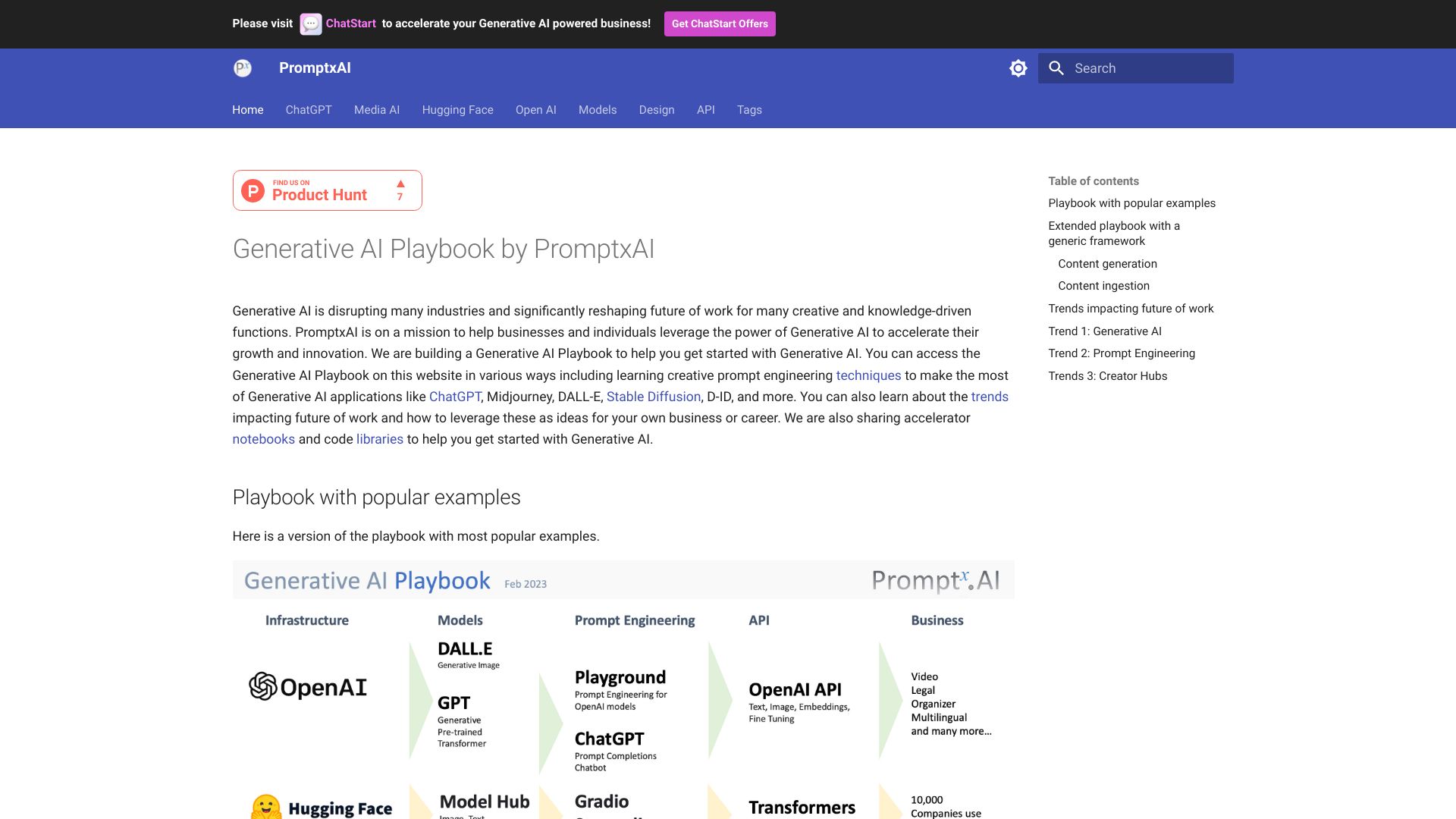
Task: Click the ChatStart chat bubble icon in banner
Action: tap(309, 24)
